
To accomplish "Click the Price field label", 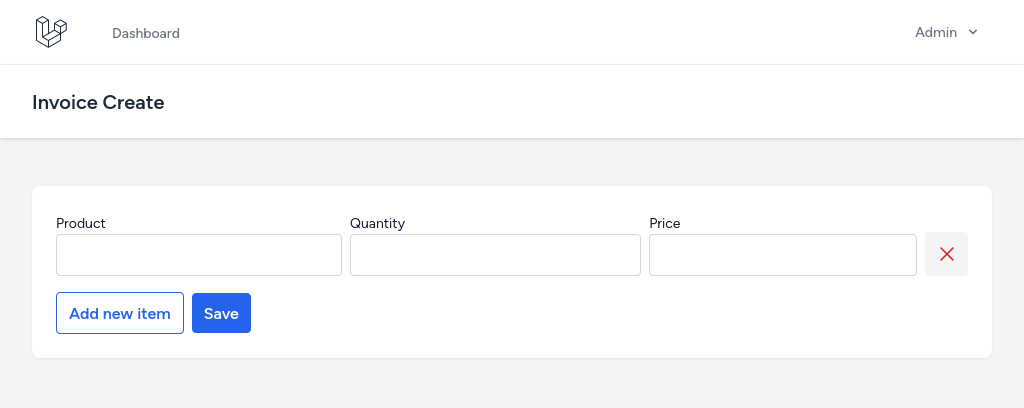I will click(665, 223).
